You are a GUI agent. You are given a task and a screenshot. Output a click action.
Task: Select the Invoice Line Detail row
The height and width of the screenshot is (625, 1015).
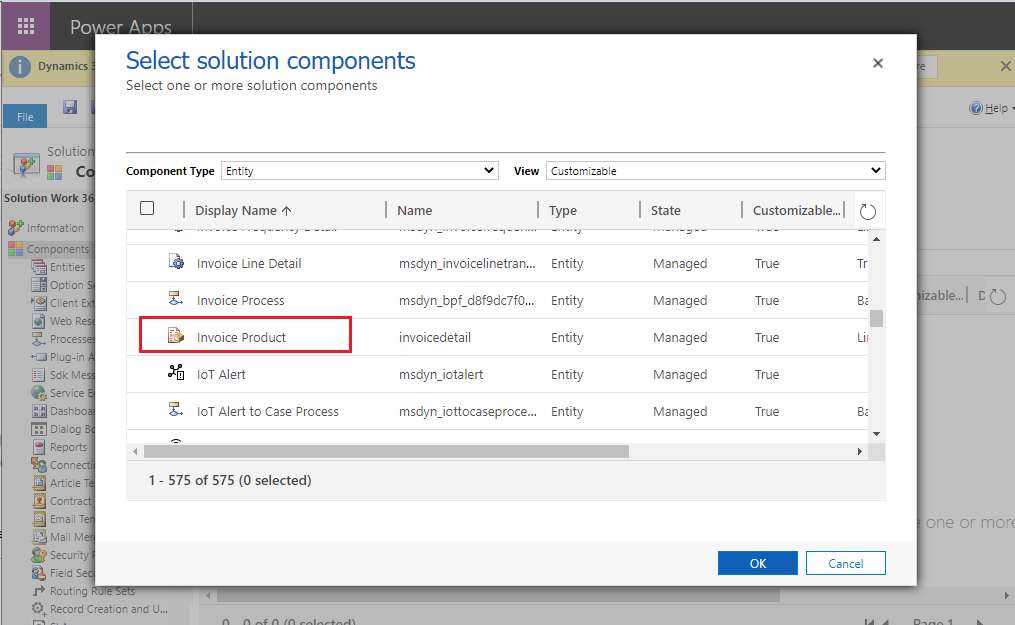[497, 263]
